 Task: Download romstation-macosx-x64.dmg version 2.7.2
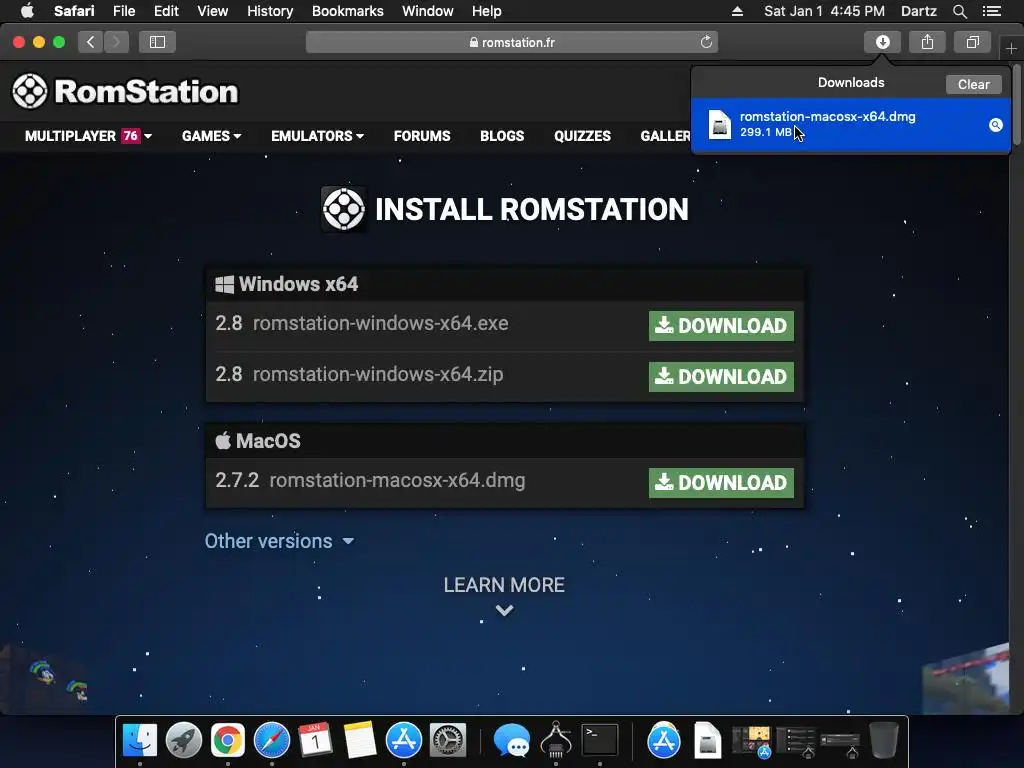(721, 483)
